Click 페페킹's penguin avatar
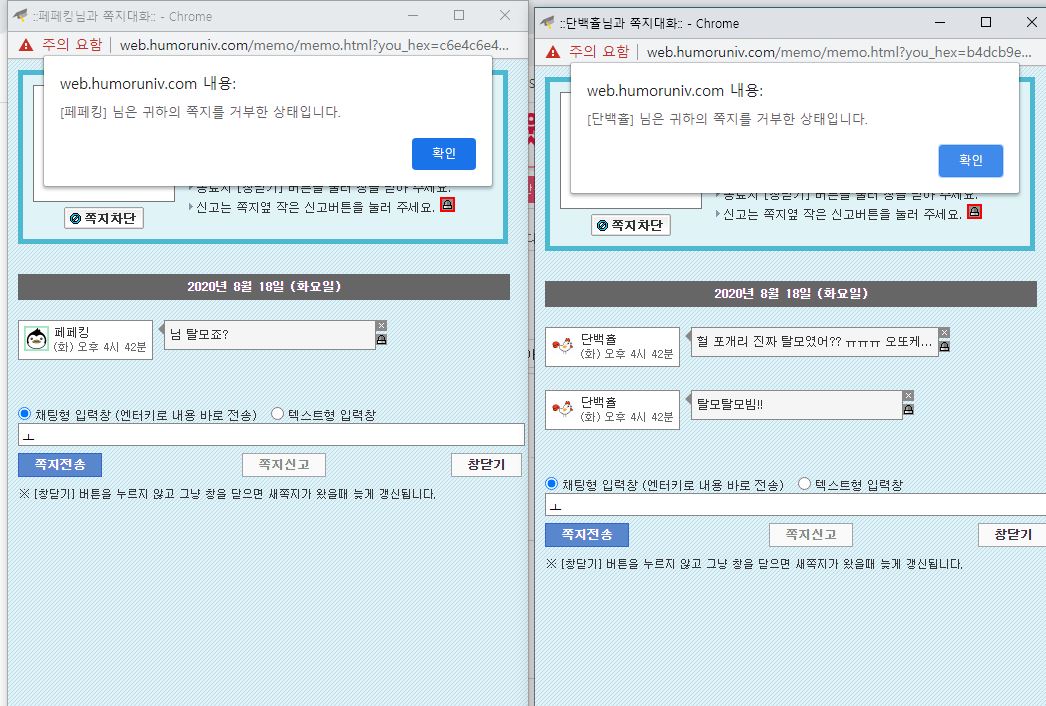The height and width of the screenshot is (706, 1046). (x=37, y=339)
